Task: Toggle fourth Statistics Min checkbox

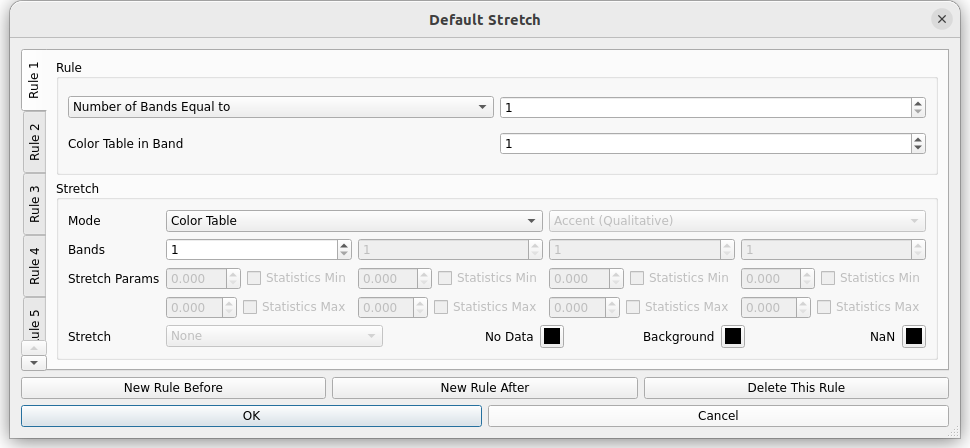Action: point(828,278)
